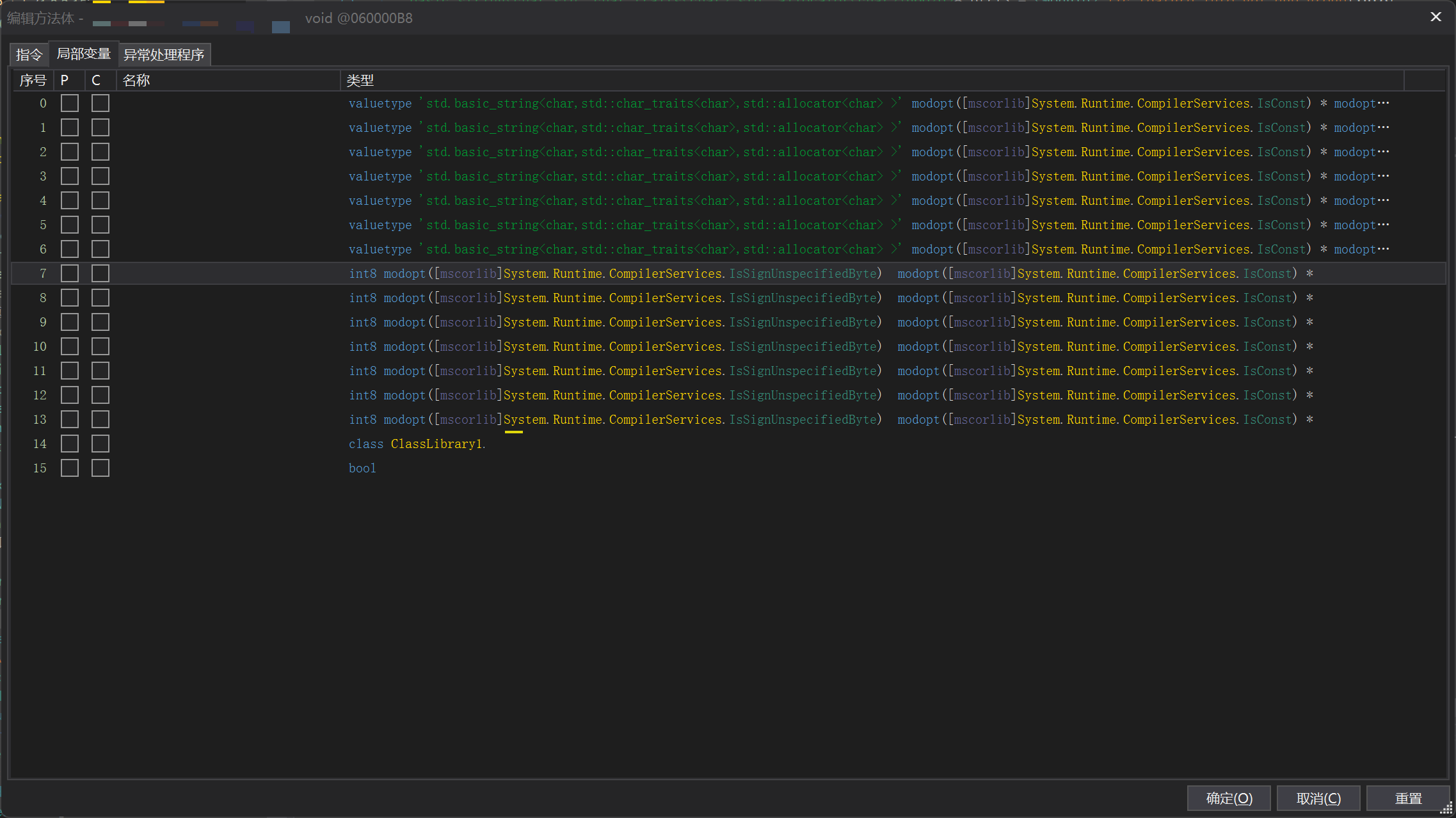
Task: Select the 局部变量 tab
Action: click(x=84, y=54)
